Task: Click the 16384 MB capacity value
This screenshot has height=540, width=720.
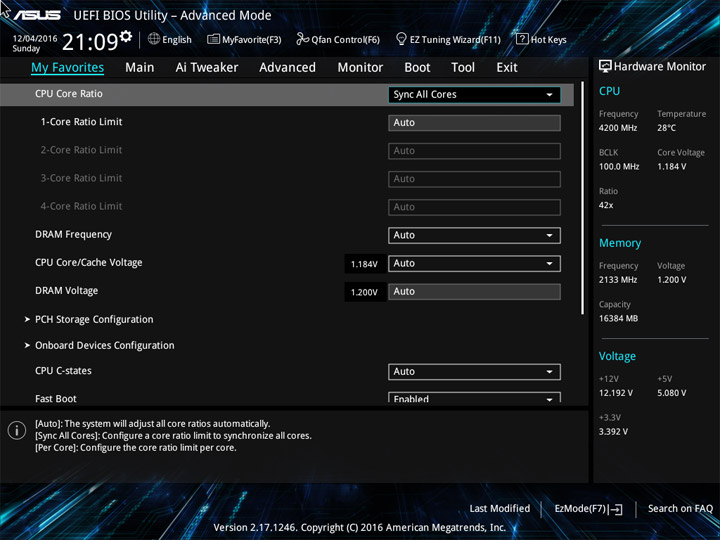Action: [x=619, y=319]
